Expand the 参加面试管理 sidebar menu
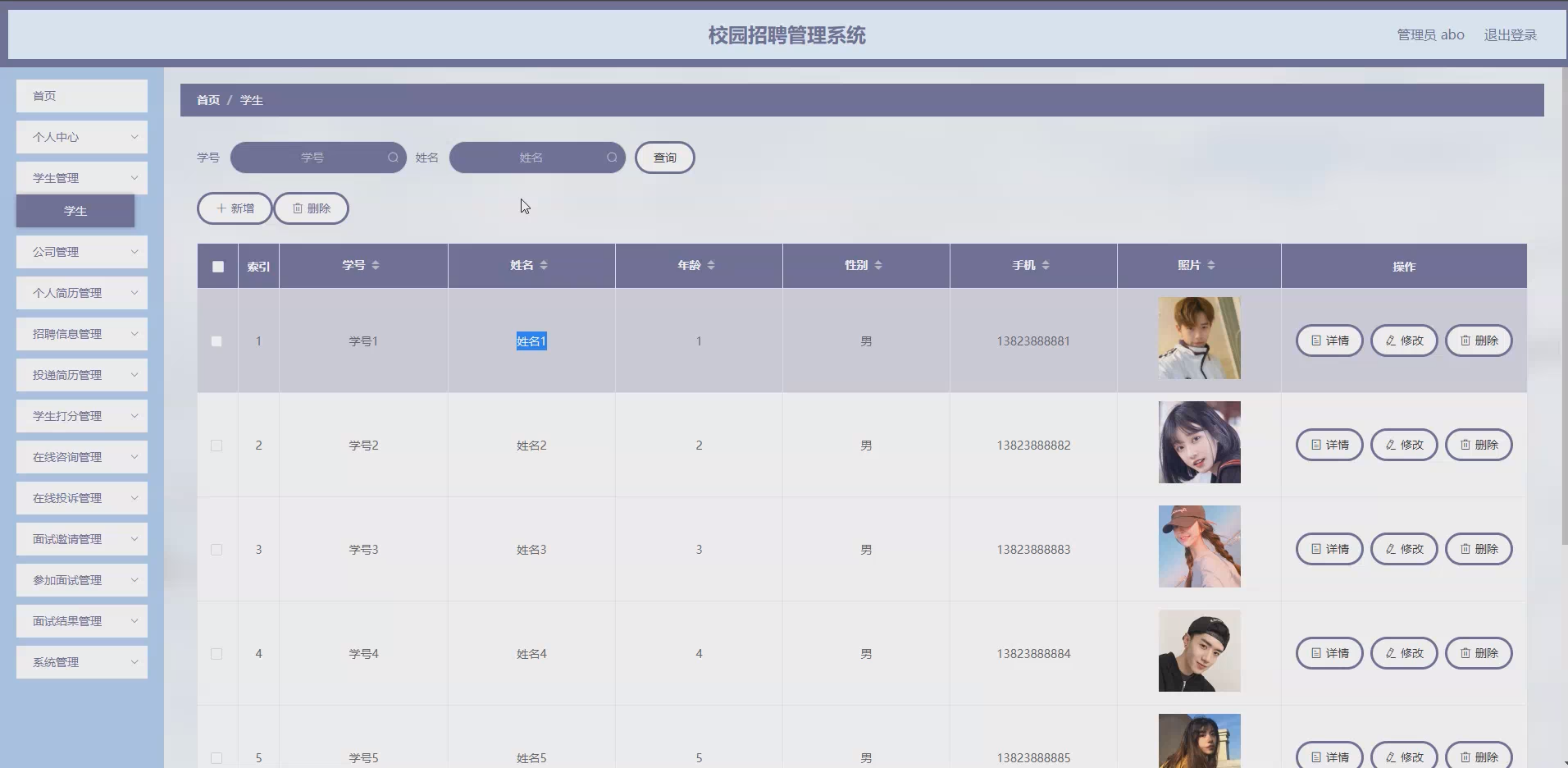The width and height of the screenshot is (1568, 768). [x=82, y=580]
